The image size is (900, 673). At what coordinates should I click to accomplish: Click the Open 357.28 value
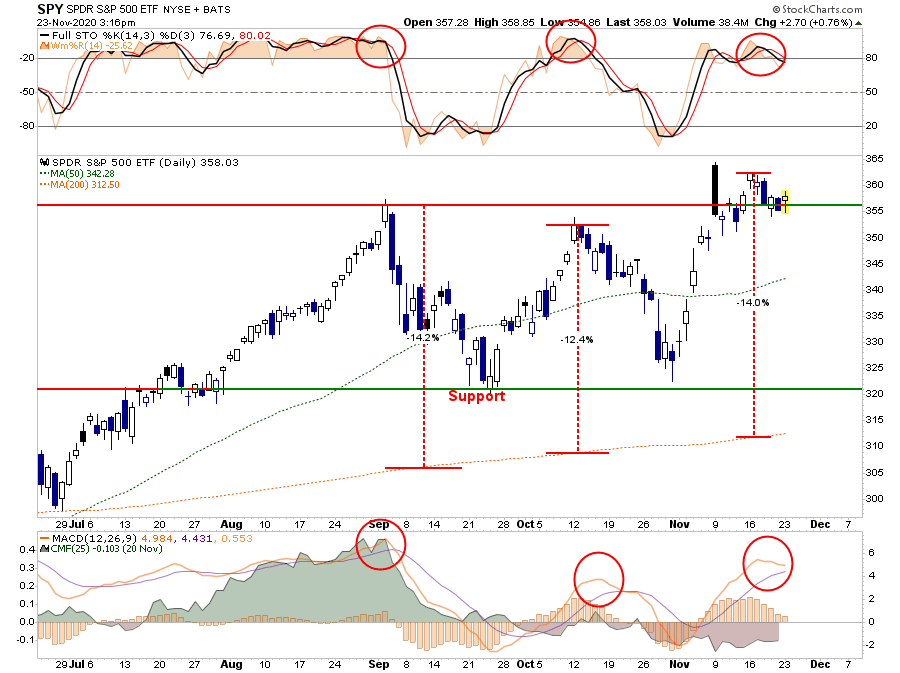click(x=436, y=22)
